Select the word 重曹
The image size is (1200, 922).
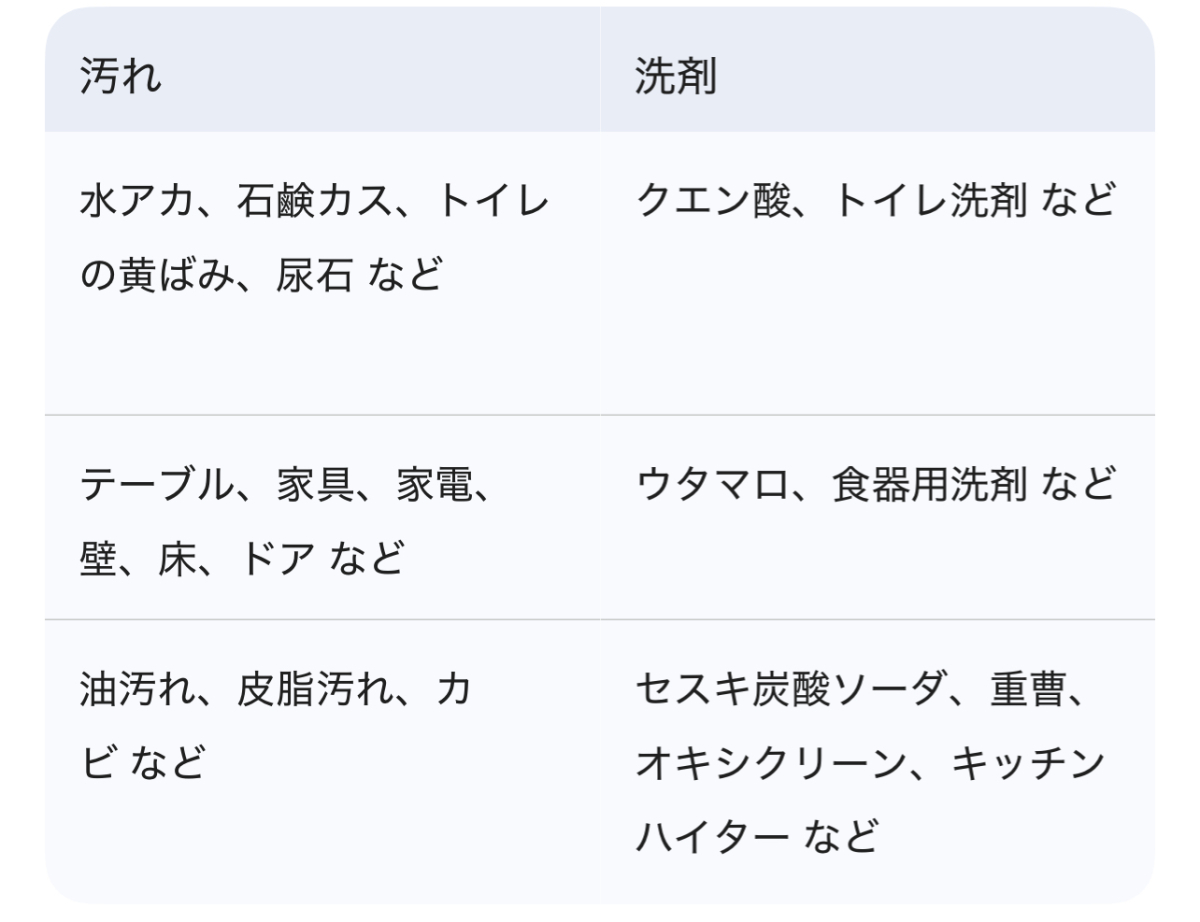pos(1028,691)
